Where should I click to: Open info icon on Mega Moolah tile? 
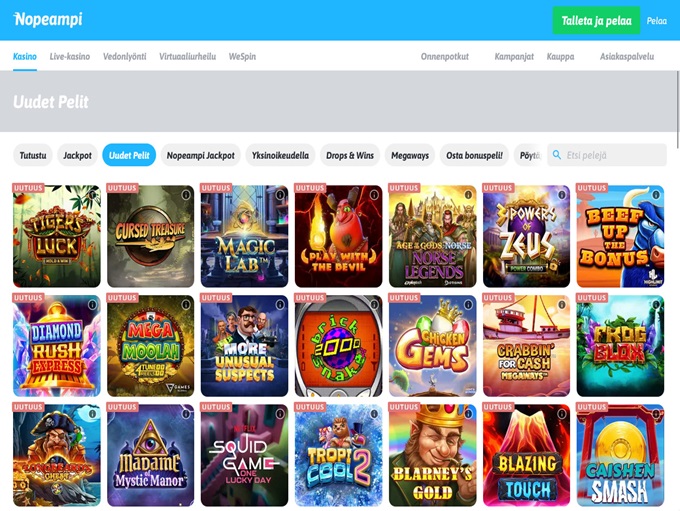coord(186,305)
